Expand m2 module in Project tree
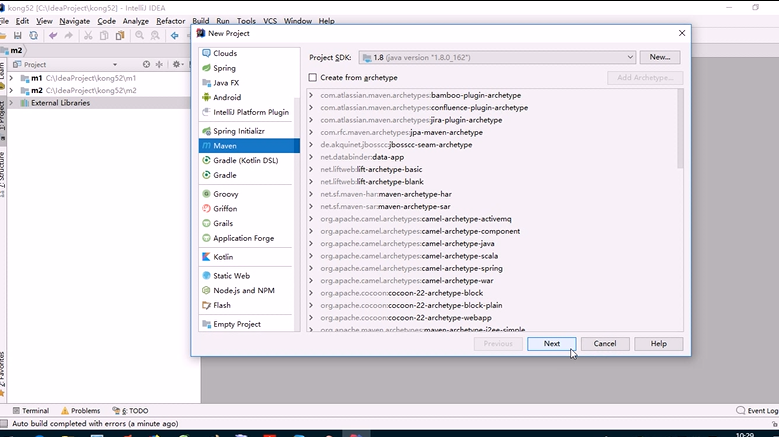The image size is (779, 437). click(11, 90)
